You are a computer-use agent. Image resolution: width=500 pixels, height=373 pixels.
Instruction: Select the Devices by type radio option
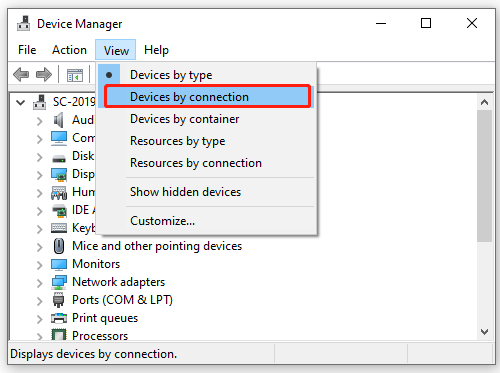click(x=207, y=75)
